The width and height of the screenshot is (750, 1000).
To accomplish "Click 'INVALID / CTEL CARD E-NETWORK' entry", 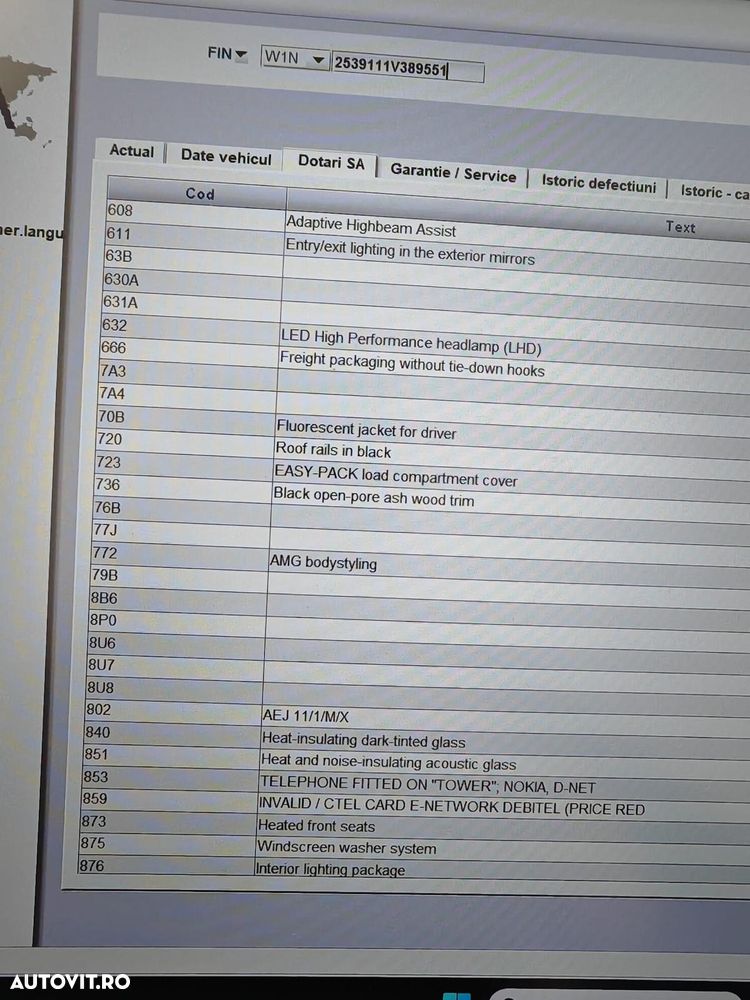I will tap(451, 807).
